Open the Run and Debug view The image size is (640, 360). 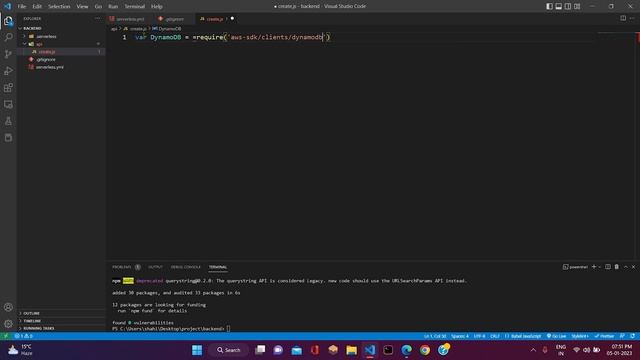[8, 71]
